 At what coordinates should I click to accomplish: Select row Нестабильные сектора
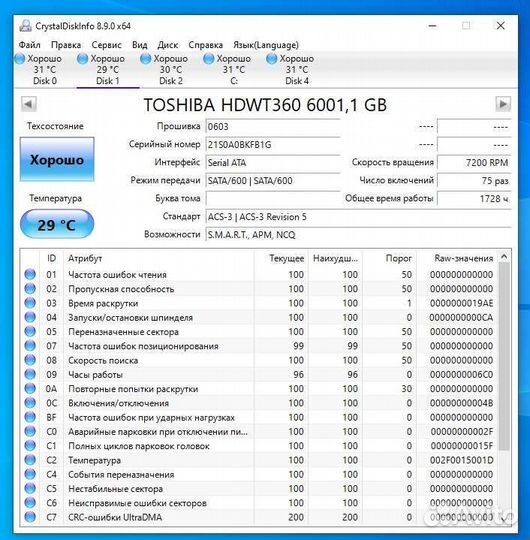tap(259, 489)
